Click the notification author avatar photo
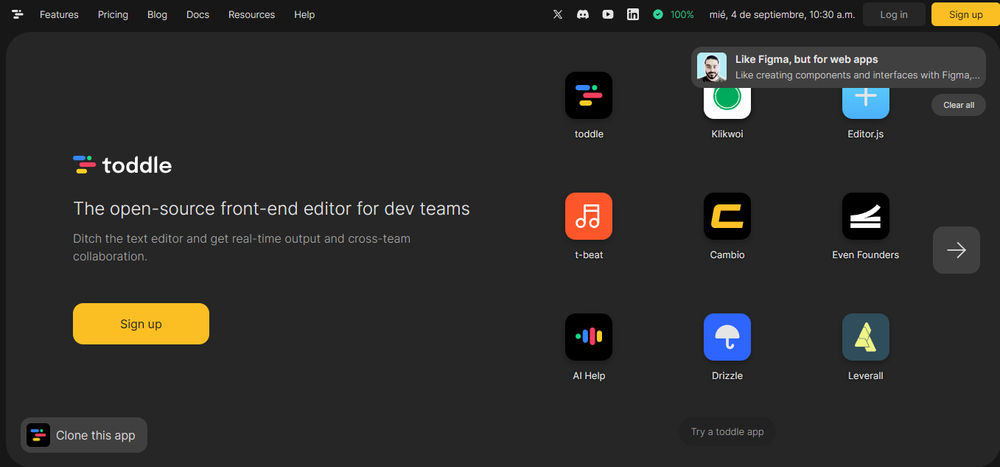The height and width of the screenshot is (467, 1000). (x=712, y=67)
